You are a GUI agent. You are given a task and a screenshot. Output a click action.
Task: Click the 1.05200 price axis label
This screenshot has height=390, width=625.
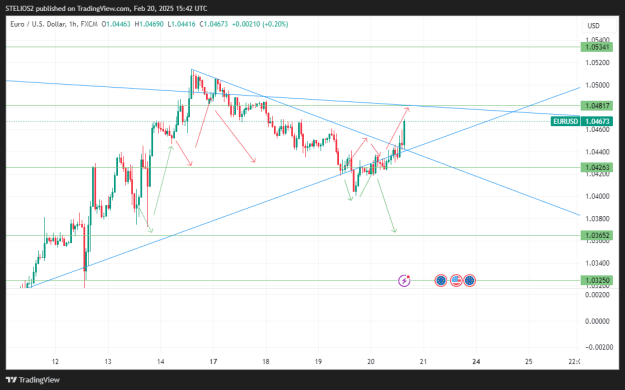tap(597, 63)
